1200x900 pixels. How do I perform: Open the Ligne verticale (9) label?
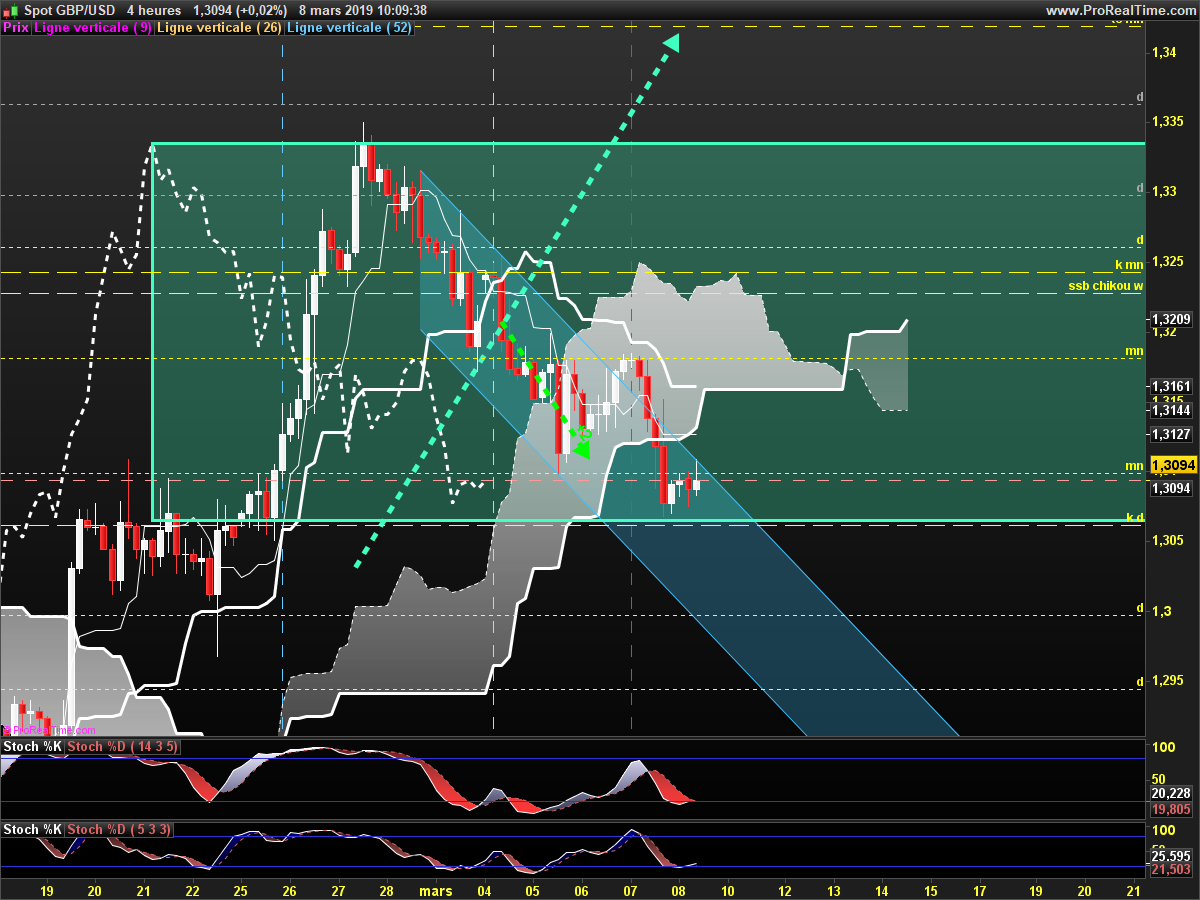tap(93, 28)
